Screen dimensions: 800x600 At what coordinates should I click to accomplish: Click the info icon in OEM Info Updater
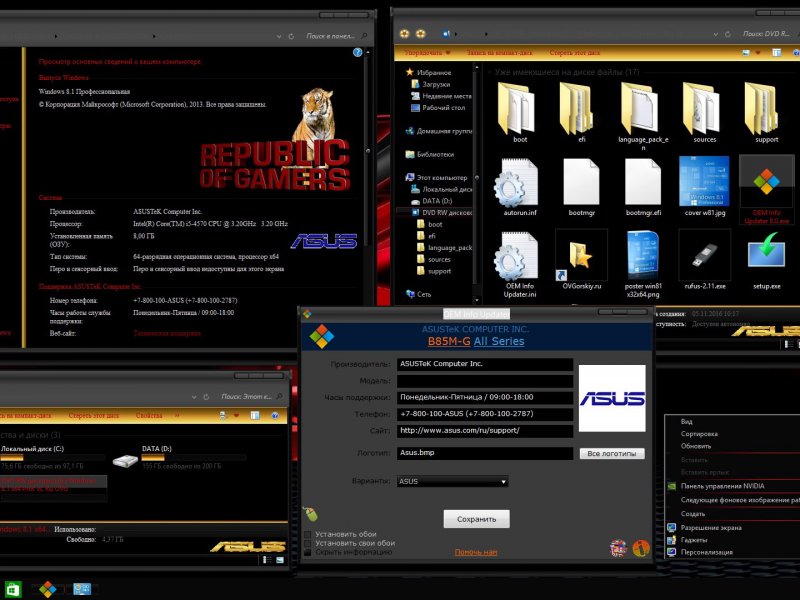coord(640,548)
